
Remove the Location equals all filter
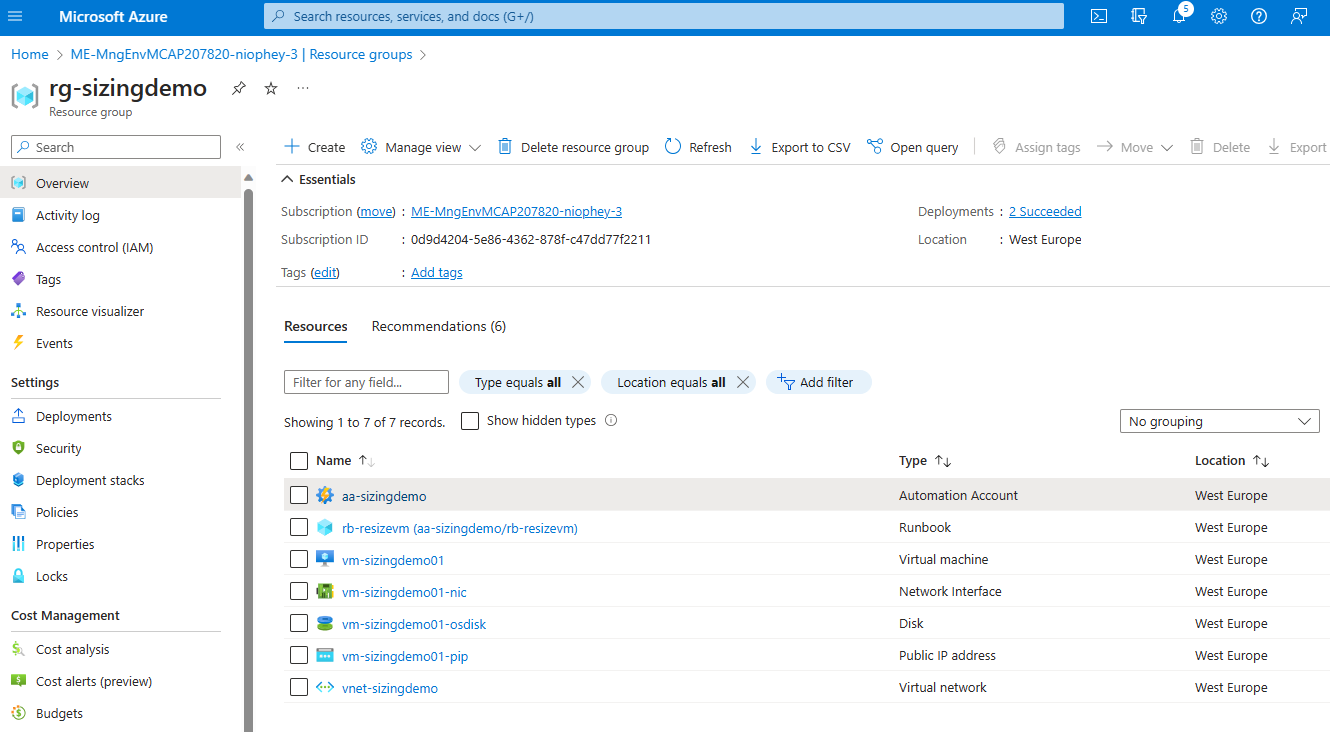pos(742,381)
